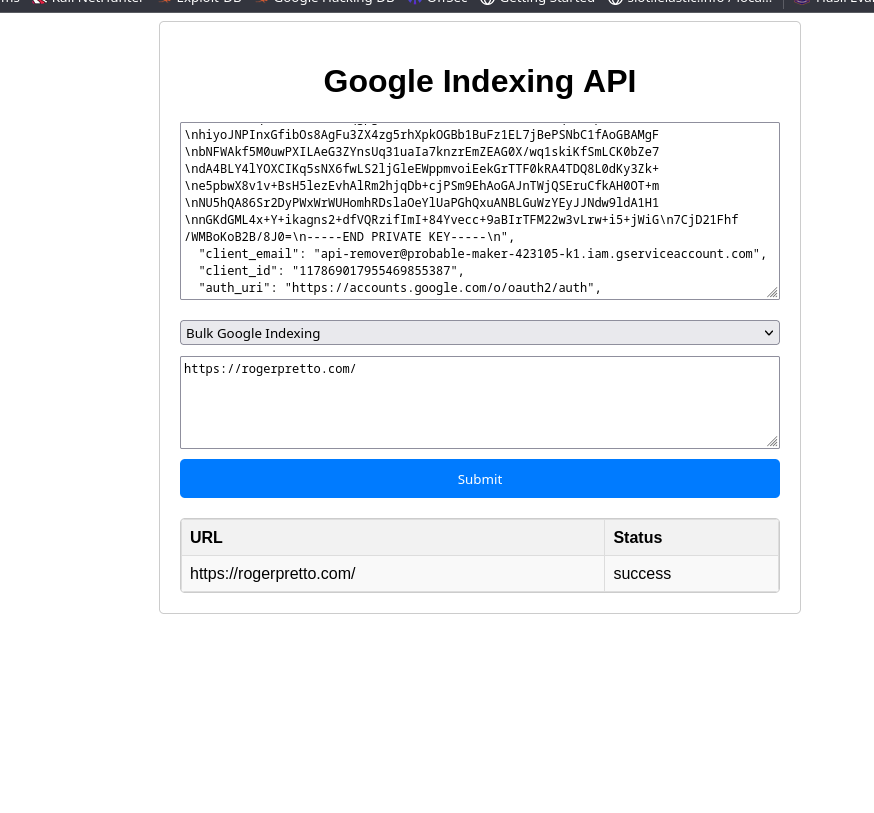This screenshot has width=874, height=813.
Task: Click the "URL" column header in the results table
Action: coord(392,537)
